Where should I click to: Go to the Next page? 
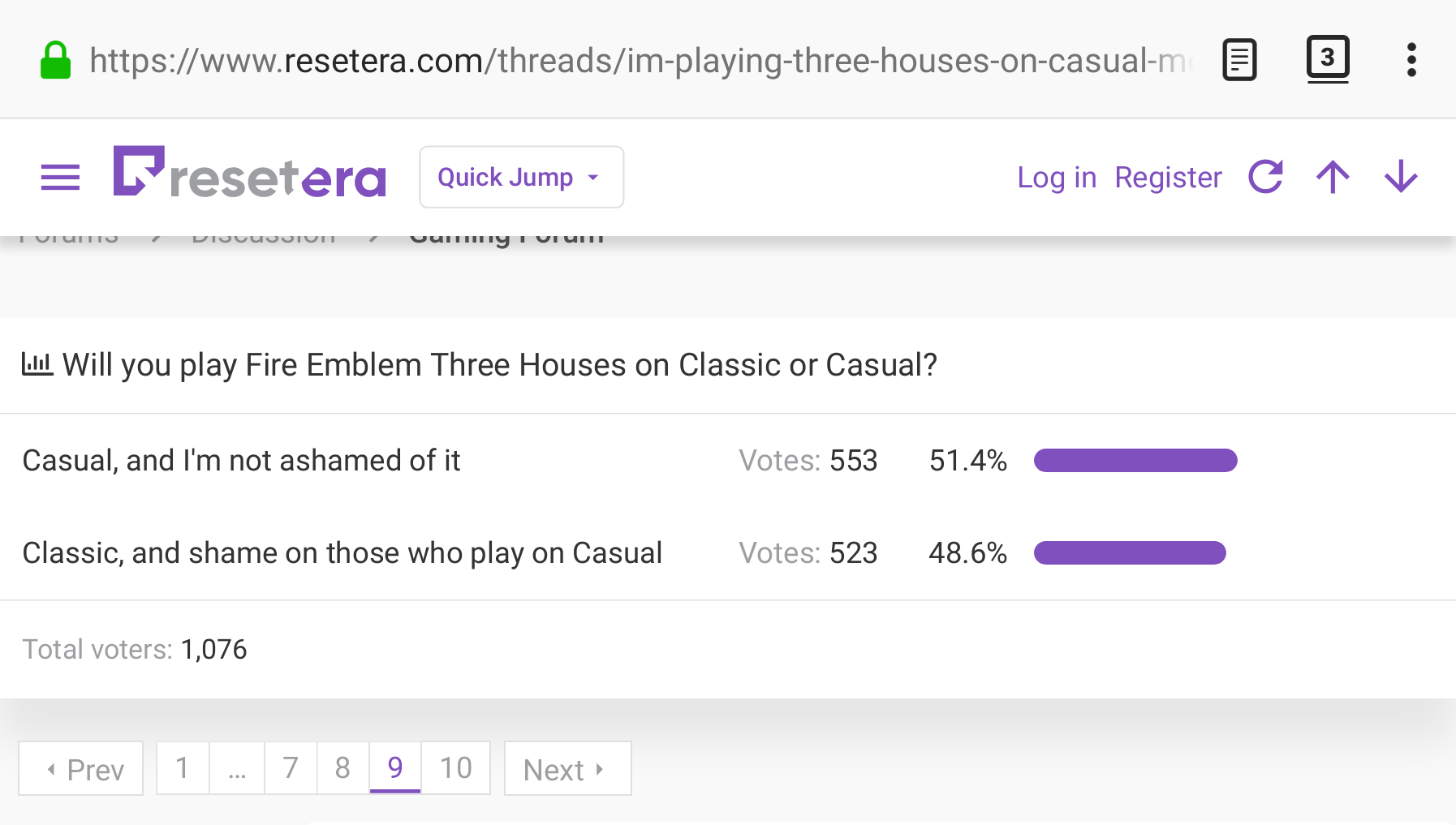[567, 768]
